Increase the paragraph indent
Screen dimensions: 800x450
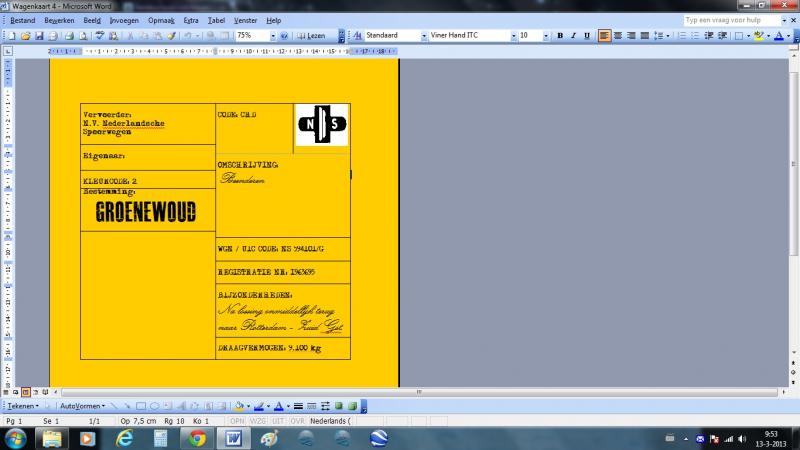pos(722,36)
